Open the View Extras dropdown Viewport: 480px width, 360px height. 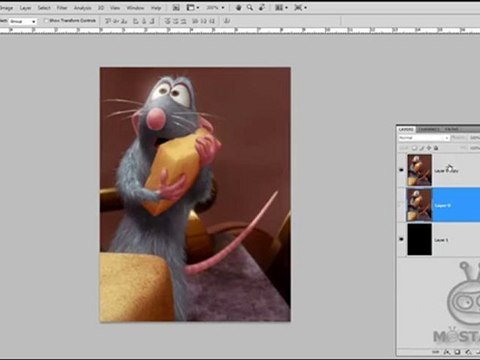point(192,8)
